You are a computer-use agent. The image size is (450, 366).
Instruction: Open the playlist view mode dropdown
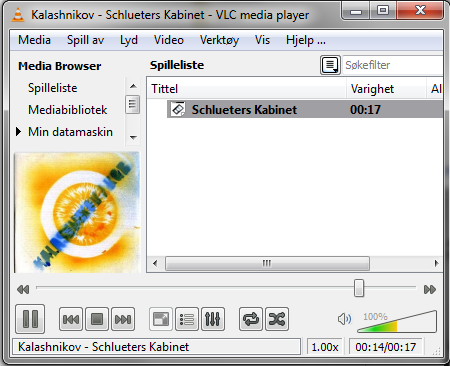point(330,65)
